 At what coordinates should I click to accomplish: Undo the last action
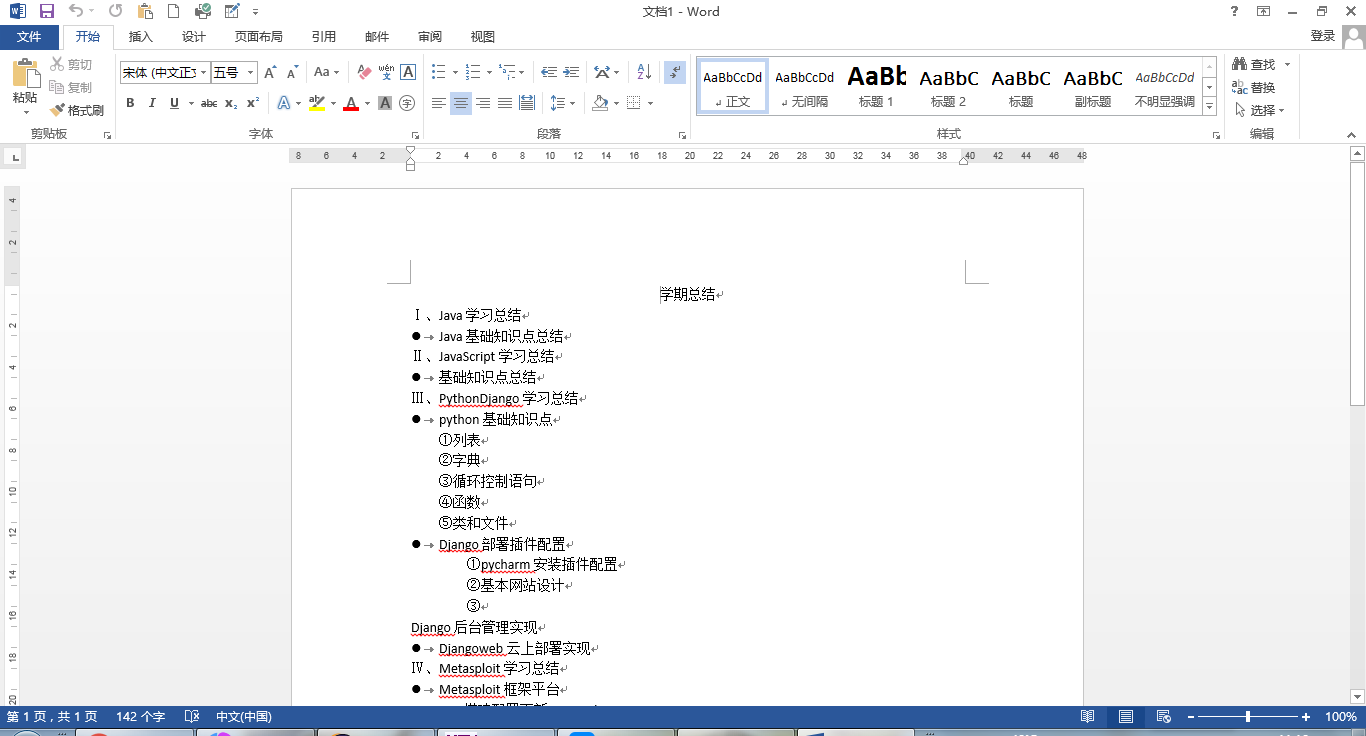point(77,12)
